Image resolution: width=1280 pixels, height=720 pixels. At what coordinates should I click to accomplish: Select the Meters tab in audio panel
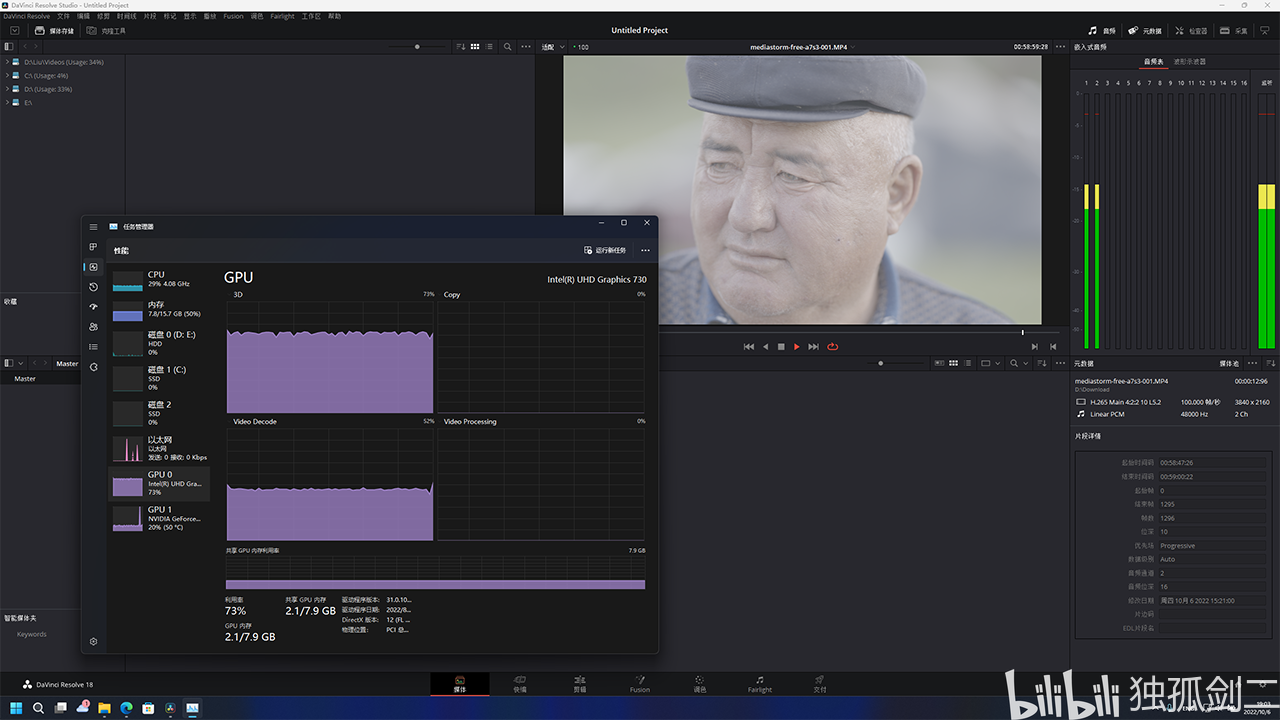coord(1153,62)
